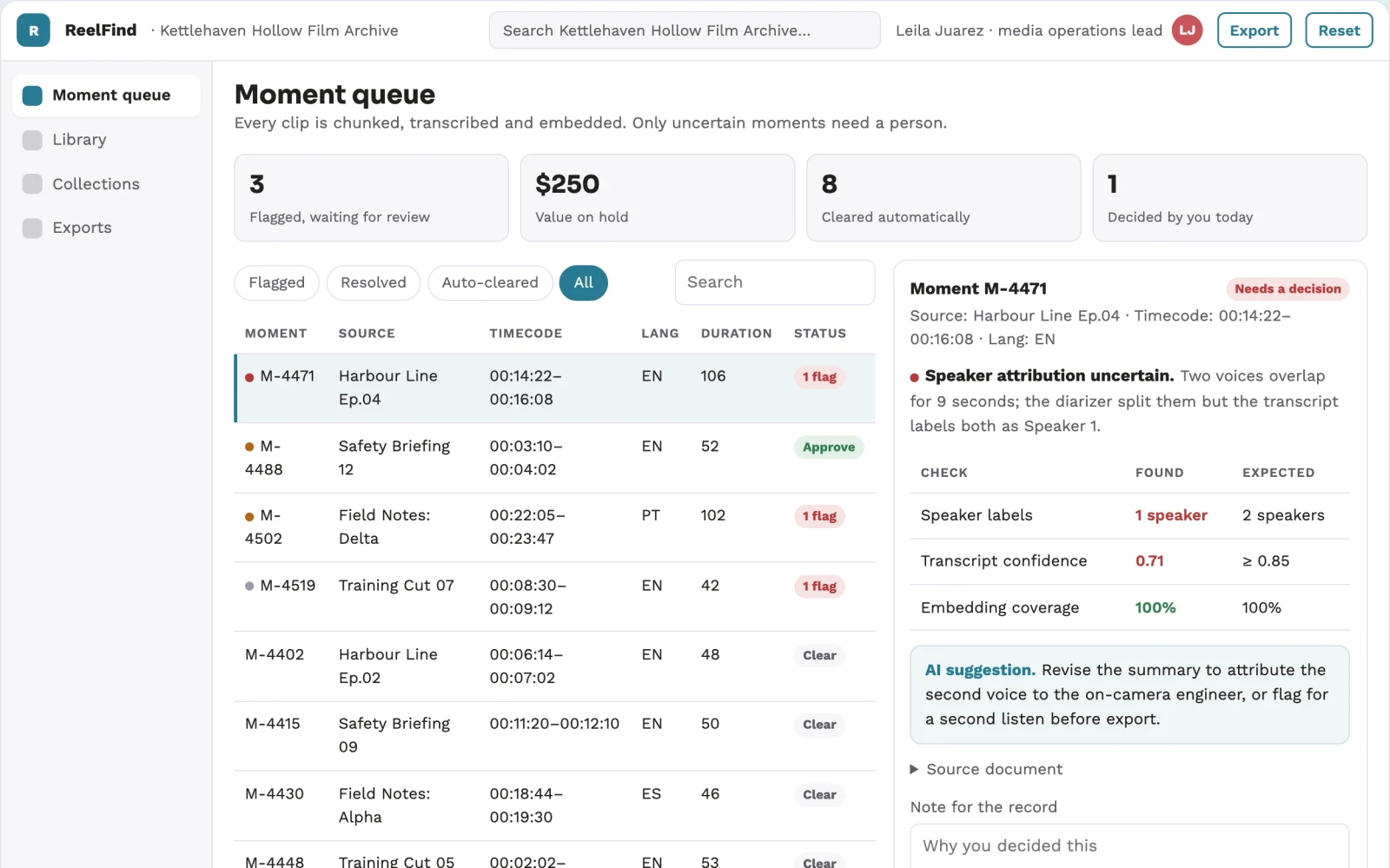The image size is (1390, 868).
Task: Open Moment queue in sidebar
Action: pyautogui.click(x=106, y=96)
